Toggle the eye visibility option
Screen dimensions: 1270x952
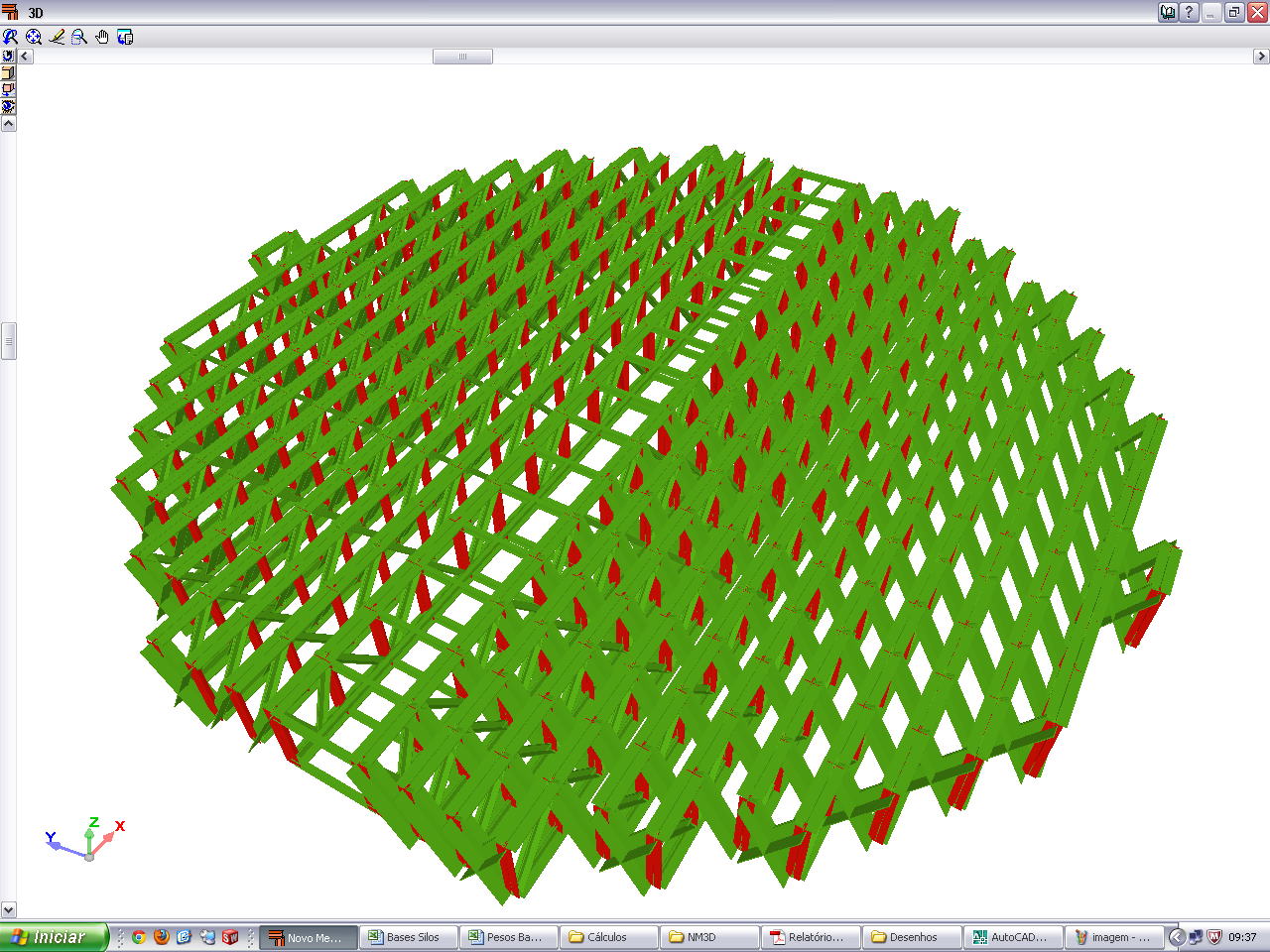8,106
